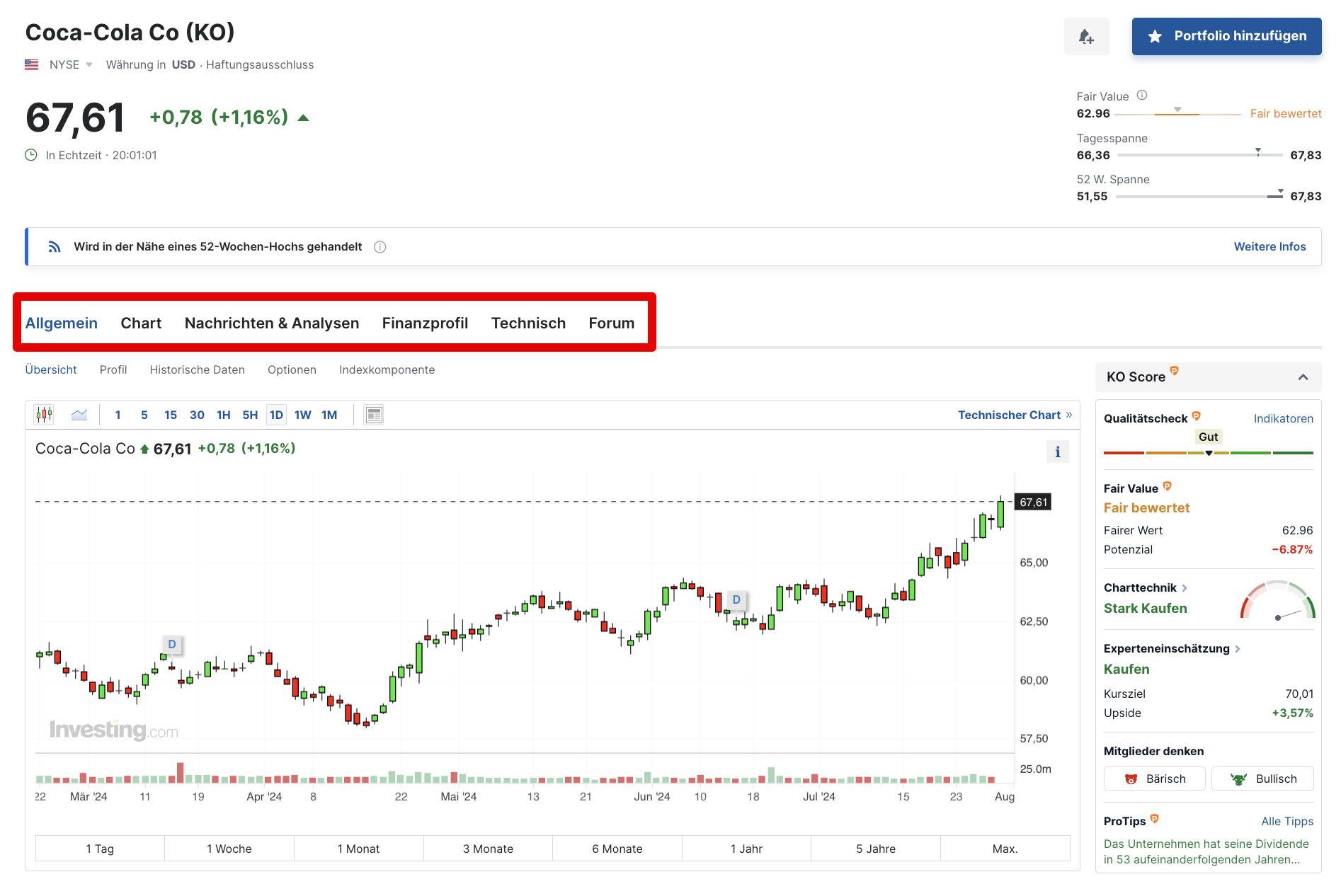1341x896 pixels.
Task: Set chart interval to 5 minutes
Action: 144,415
